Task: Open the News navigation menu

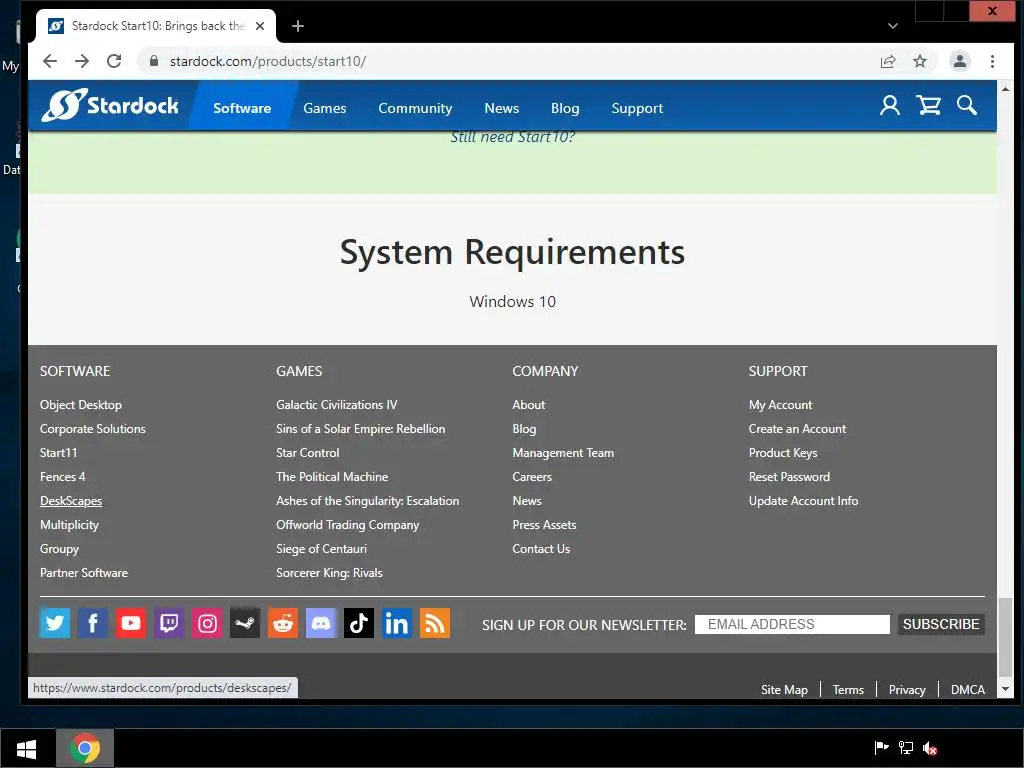Action: pos(502,108)
